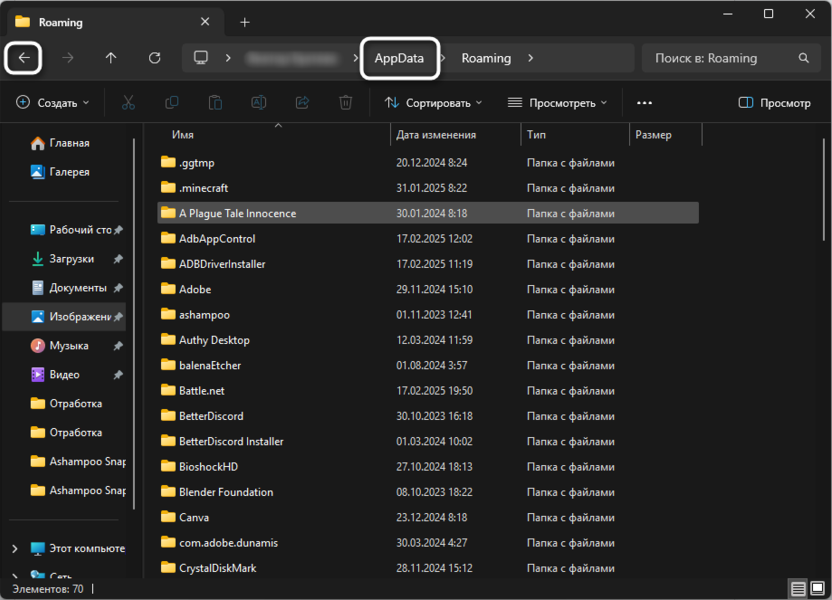Screen dimensions: 832x600
Task: Click the Rename icon in toolbar
Action: (258, 103)
